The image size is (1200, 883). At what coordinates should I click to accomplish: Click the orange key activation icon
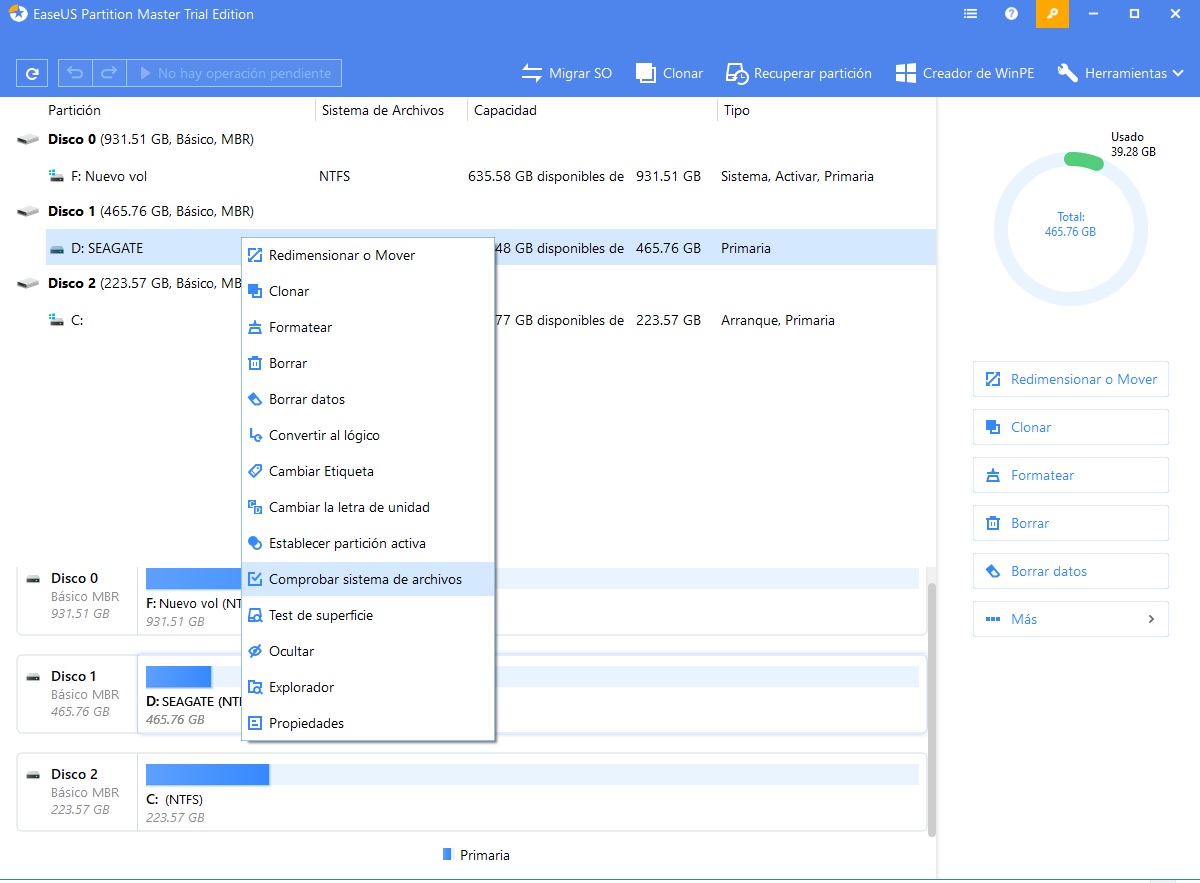[x=1052, y=14]
